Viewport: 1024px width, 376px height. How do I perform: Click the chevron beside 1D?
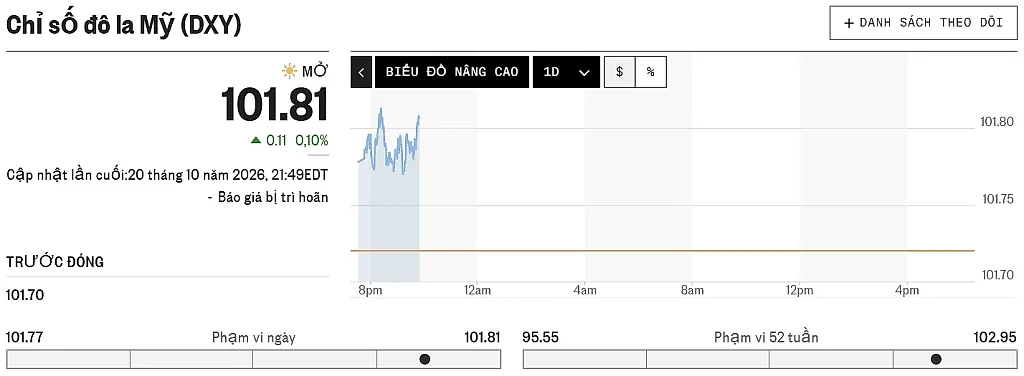[584, 72]
